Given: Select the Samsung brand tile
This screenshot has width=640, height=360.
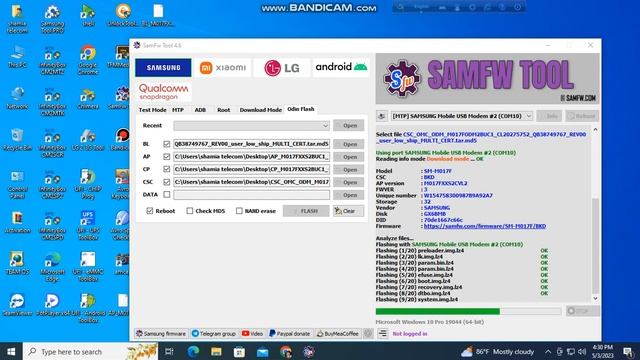Looking at the screenshot, I should [x=163, y=68].
